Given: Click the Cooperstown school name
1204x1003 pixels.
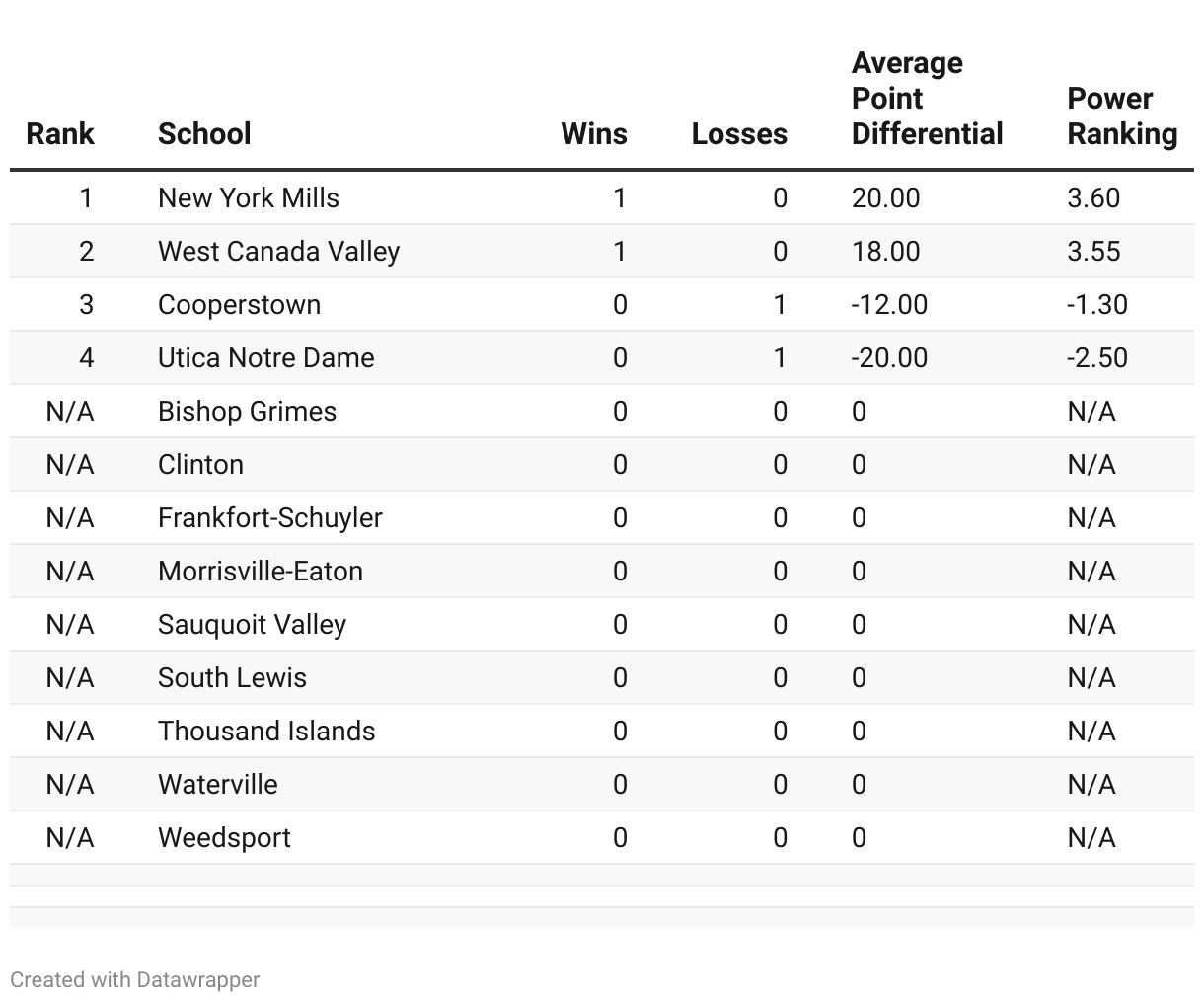Looking at the screenshot, I should pyautogui.click(x=239, y=304).
